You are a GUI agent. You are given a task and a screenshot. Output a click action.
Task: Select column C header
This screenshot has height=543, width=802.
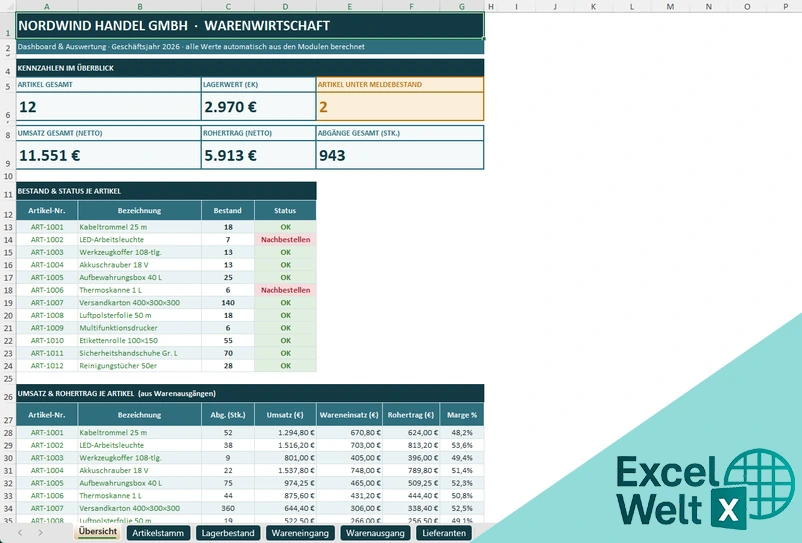[228, 6]
